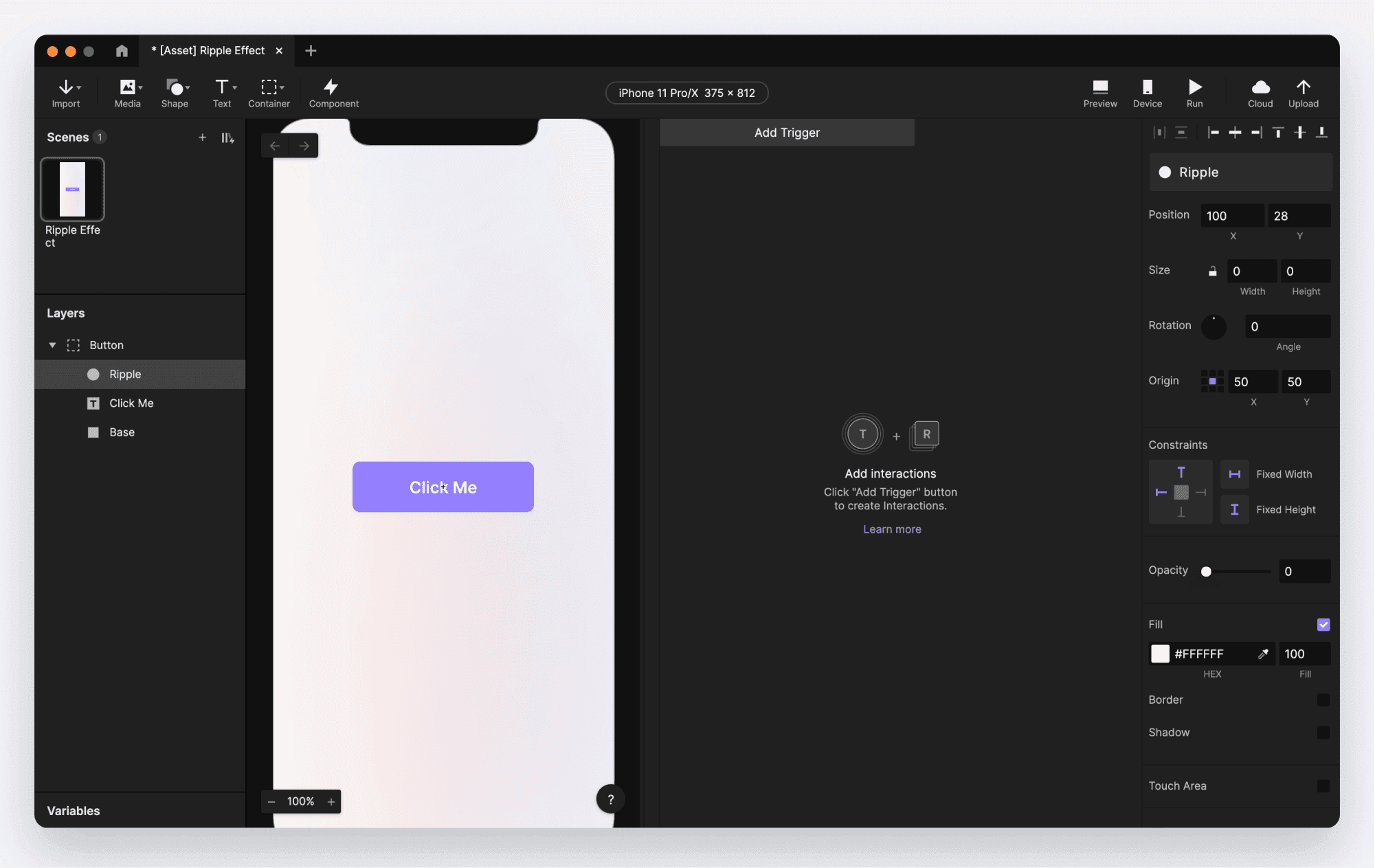Viewport: 1375px width, 868px height.
Task: Enable the Border checkbox
Action: (x=1323, y=700)
